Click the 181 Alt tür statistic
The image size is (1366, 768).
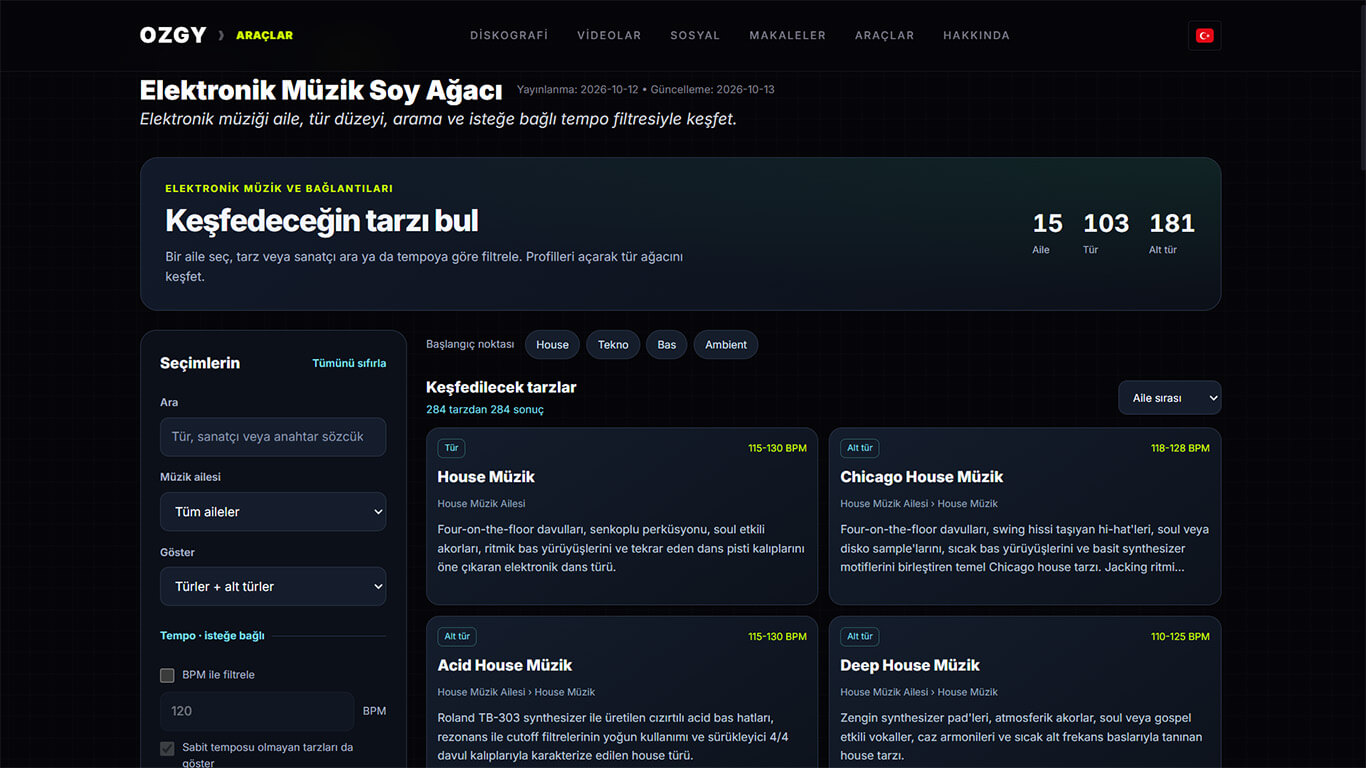(1172, 233)
